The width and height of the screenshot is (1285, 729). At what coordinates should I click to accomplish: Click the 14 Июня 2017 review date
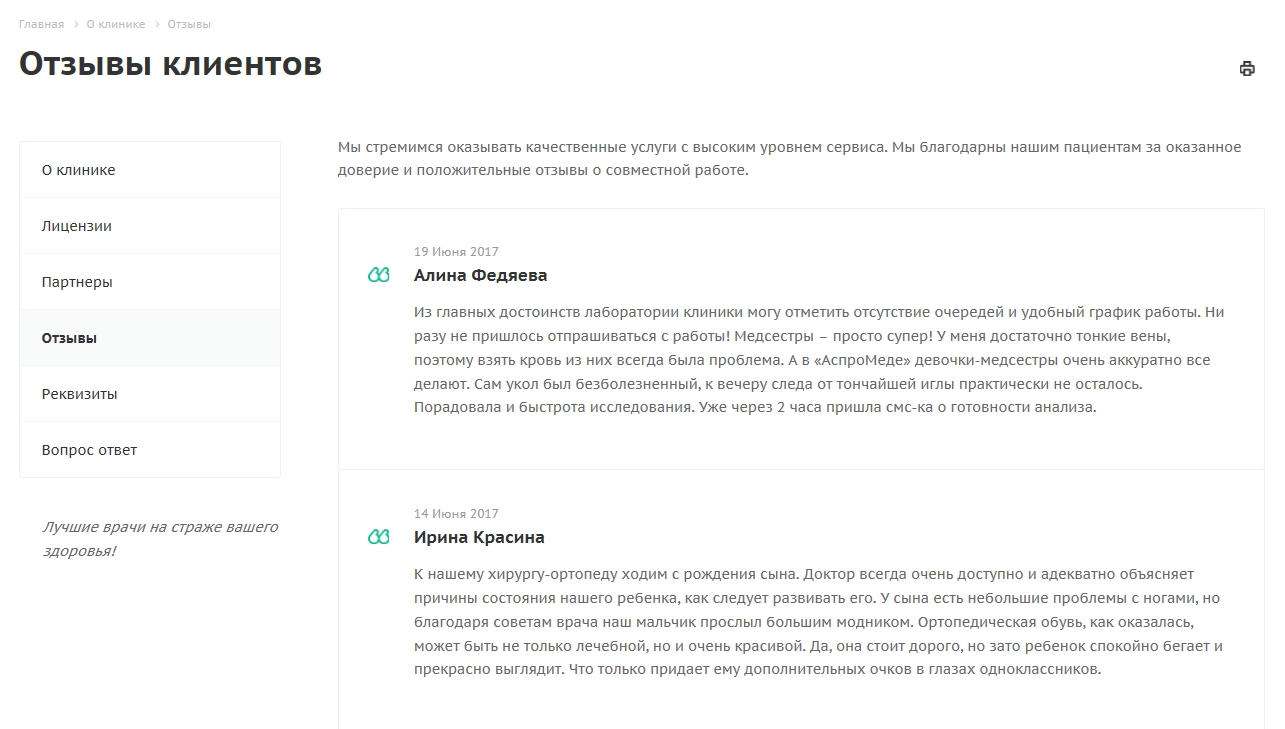click(x=456, y=514)
